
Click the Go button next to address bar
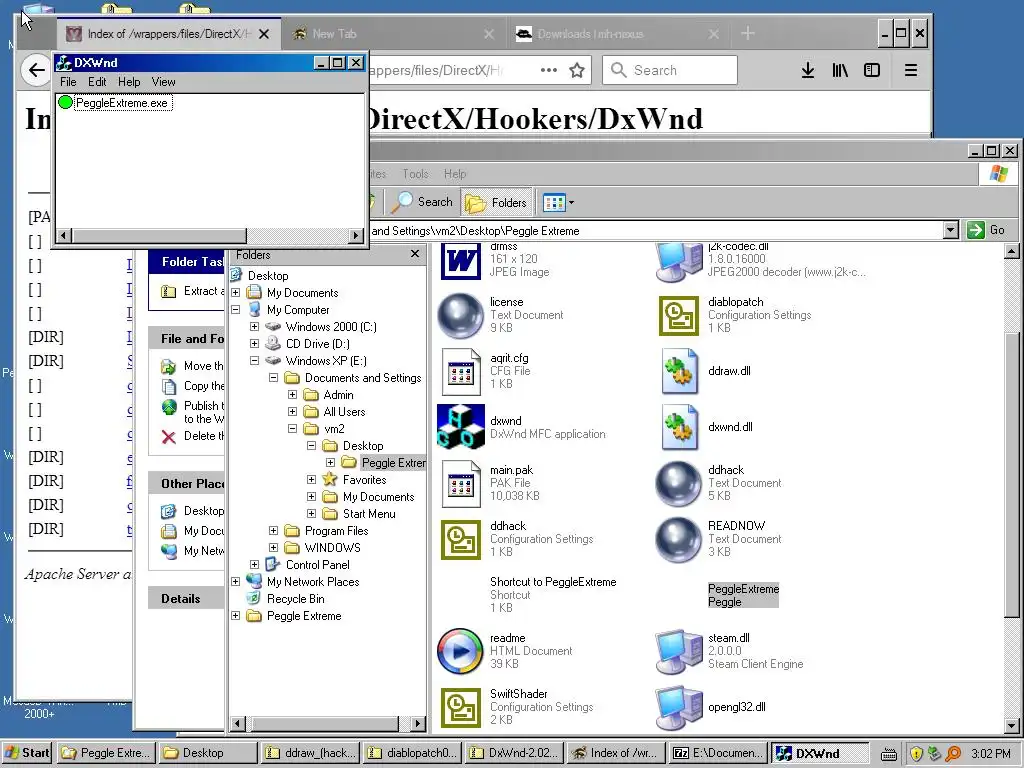[986, 230]
